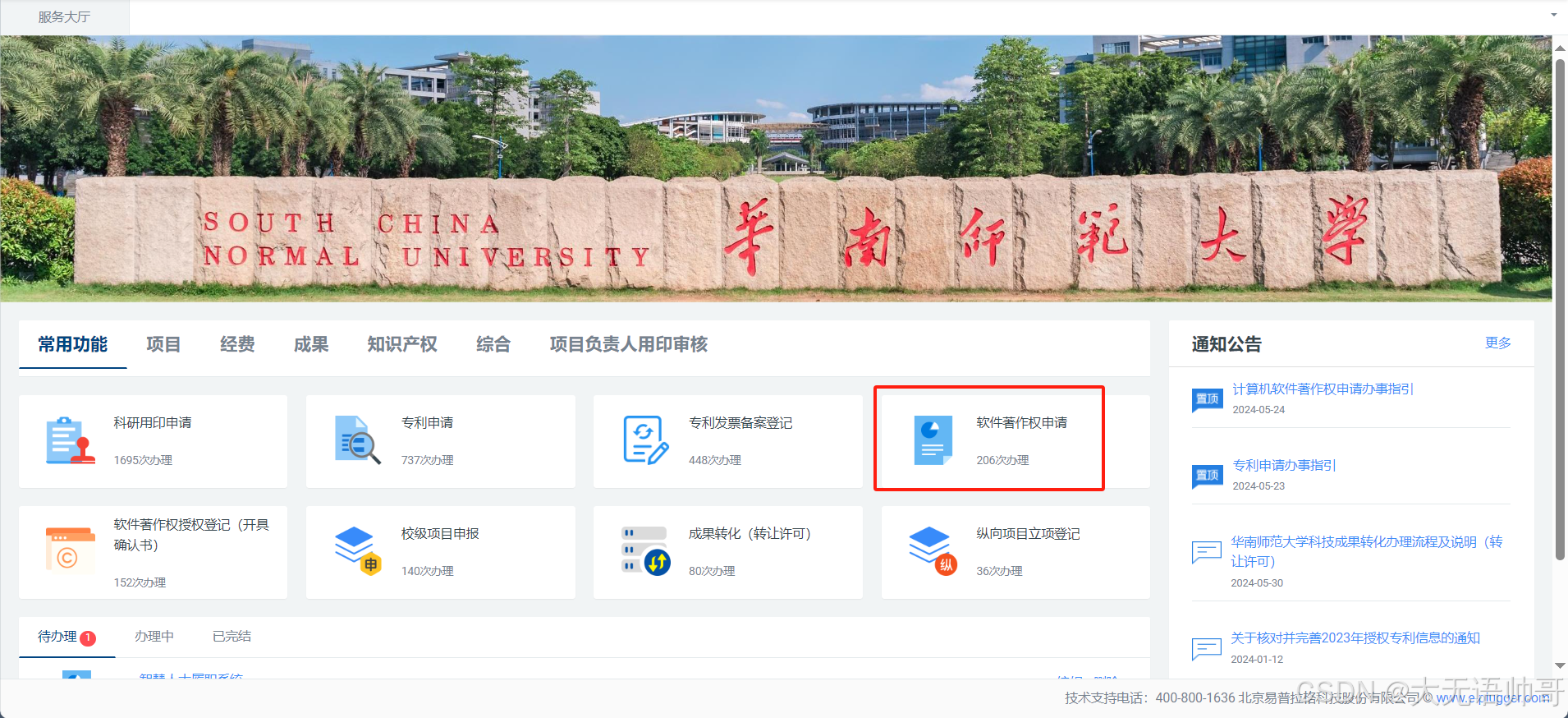Click the 通知公告 panel heading
The height and width of the screenshot is (718, 1568).
1226,344
